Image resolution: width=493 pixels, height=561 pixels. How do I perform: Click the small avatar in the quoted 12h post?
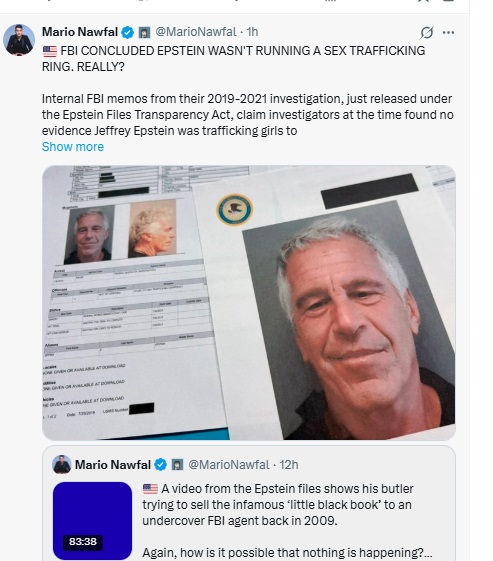(62, 464)
